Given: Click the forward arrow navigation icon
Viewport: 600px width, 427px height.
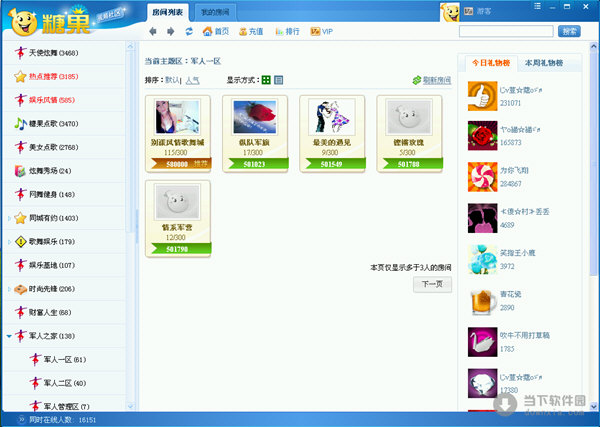Looking at the screenshot, I should tap(170, 31).
